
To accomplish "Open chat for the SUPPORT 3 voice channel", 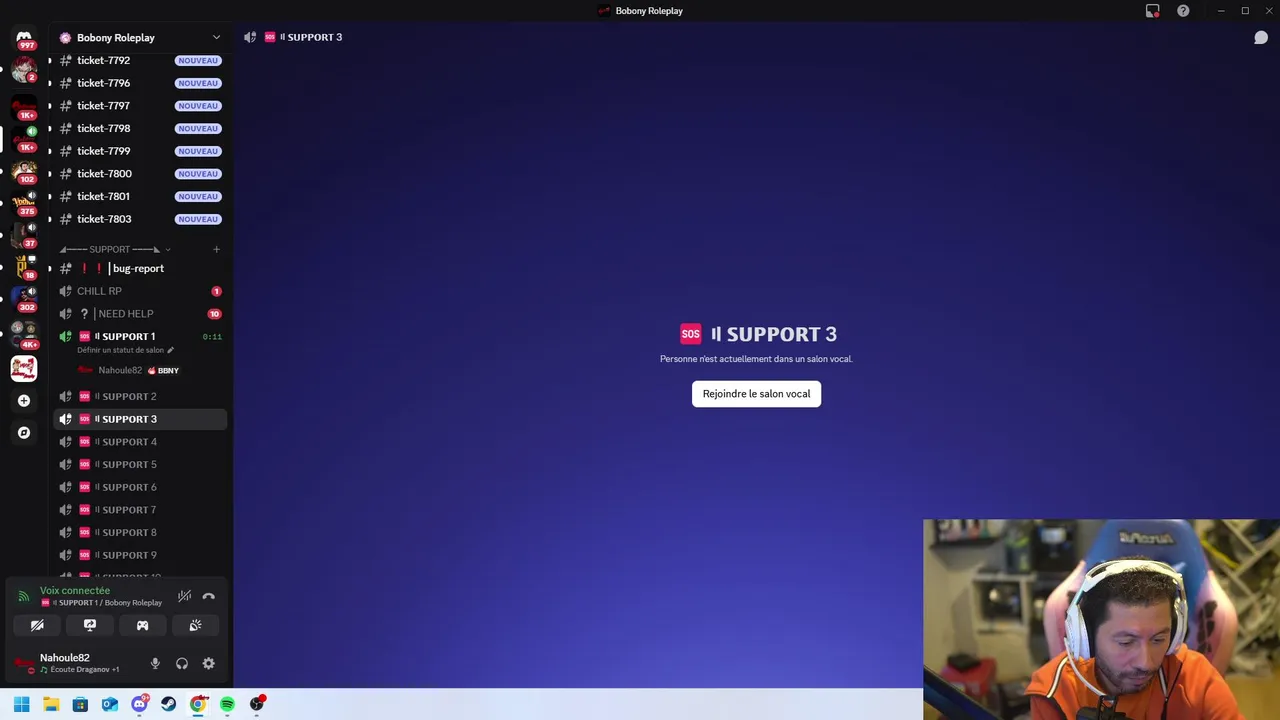I will coord(1261,38).
